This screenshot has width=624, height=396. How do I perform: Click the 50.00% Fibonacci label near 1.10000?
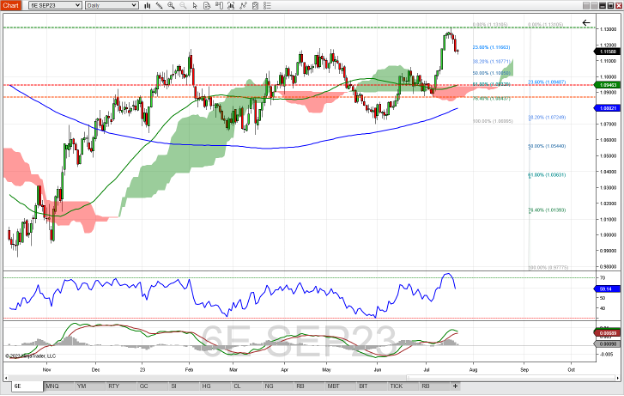pos(491,73)
